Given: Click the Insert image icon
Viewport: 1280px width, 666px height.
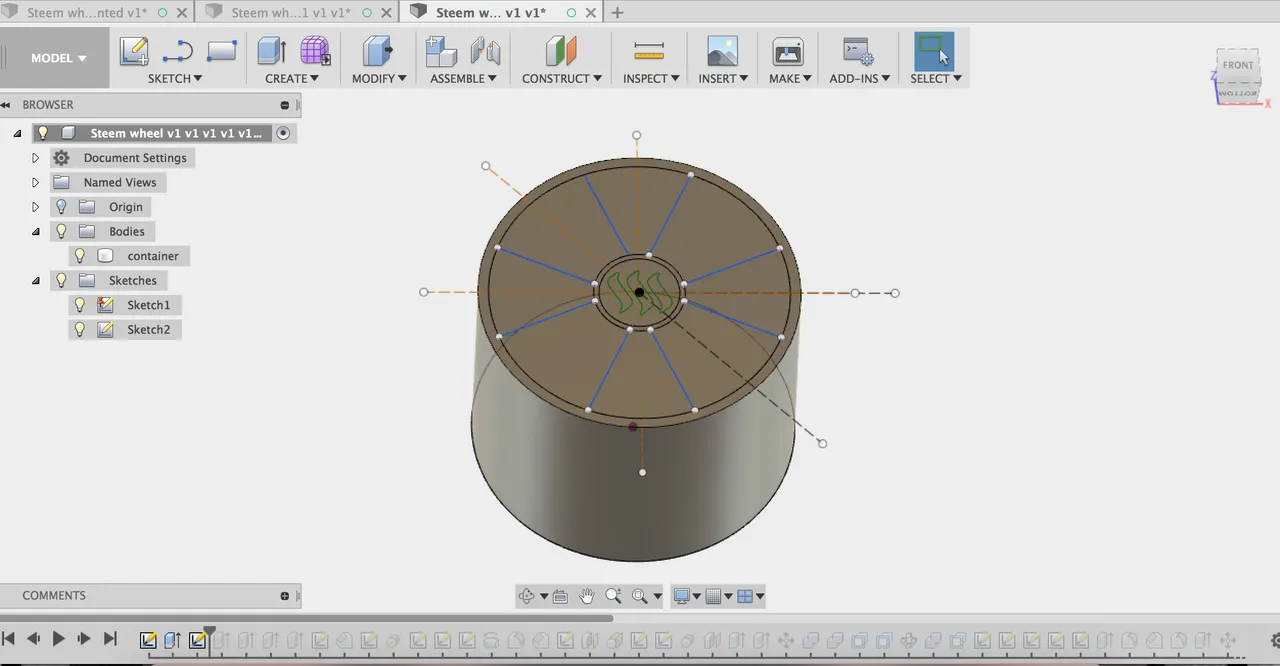Looking at the screenshot, I should [722, 51].
